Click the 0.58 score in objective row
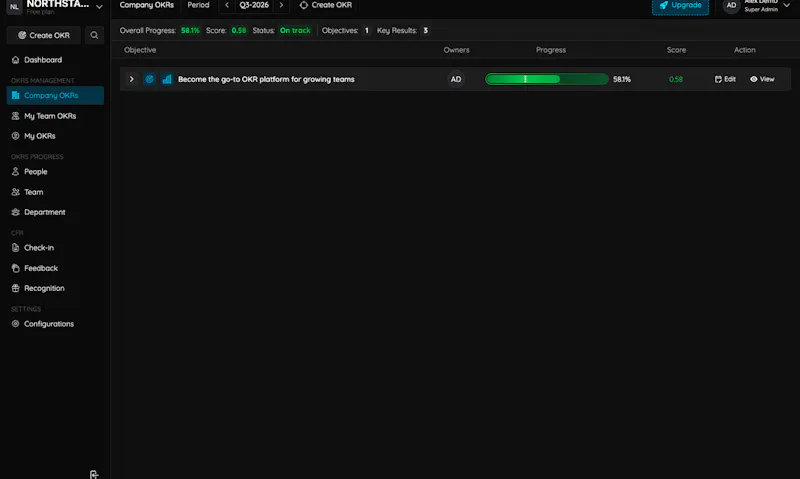 point(676,80)
